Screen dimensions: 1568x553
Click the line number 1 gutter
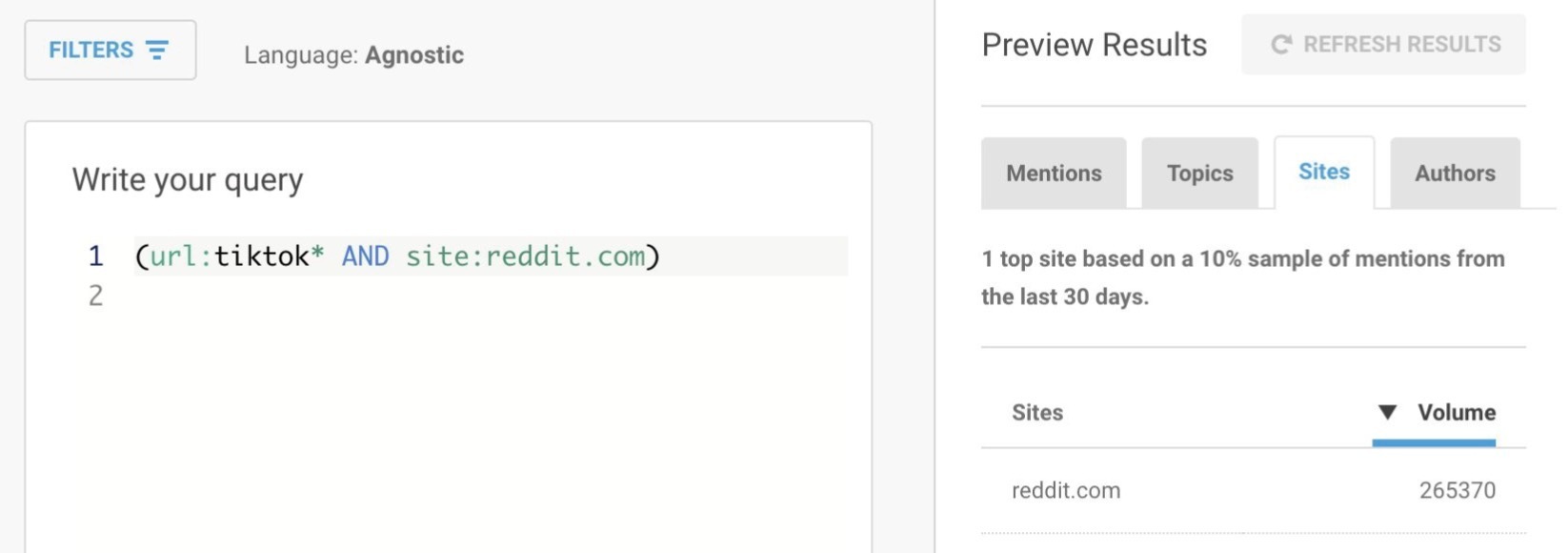point(95,256)
